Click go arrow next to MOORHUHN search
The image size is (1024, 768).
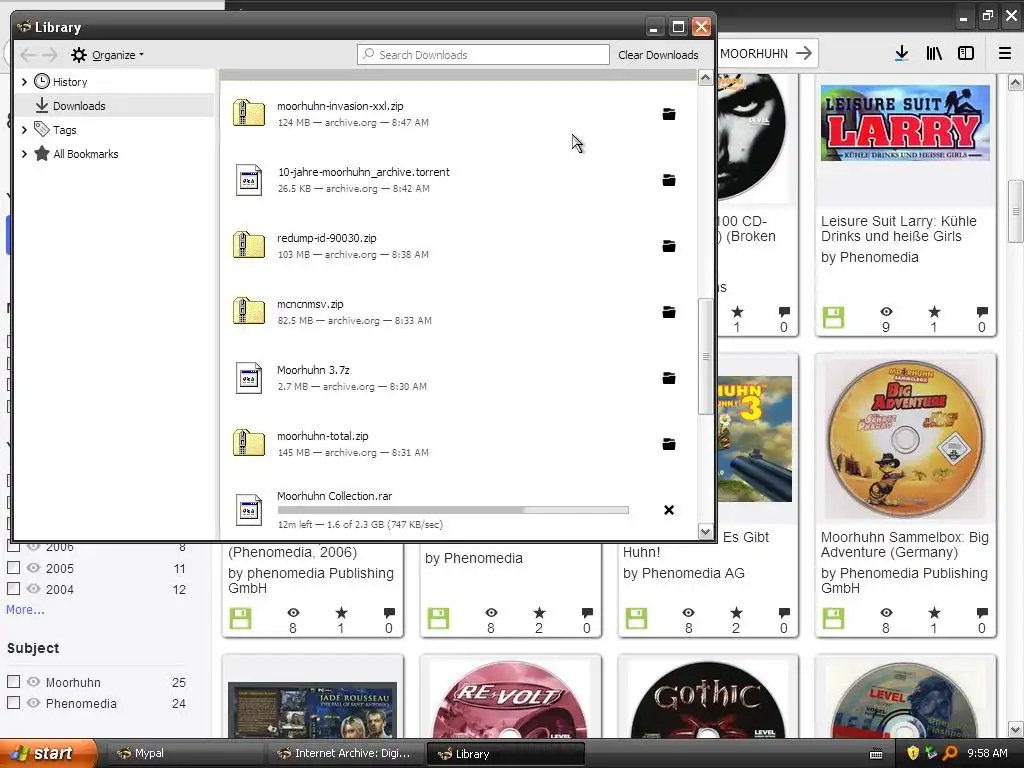804,54
